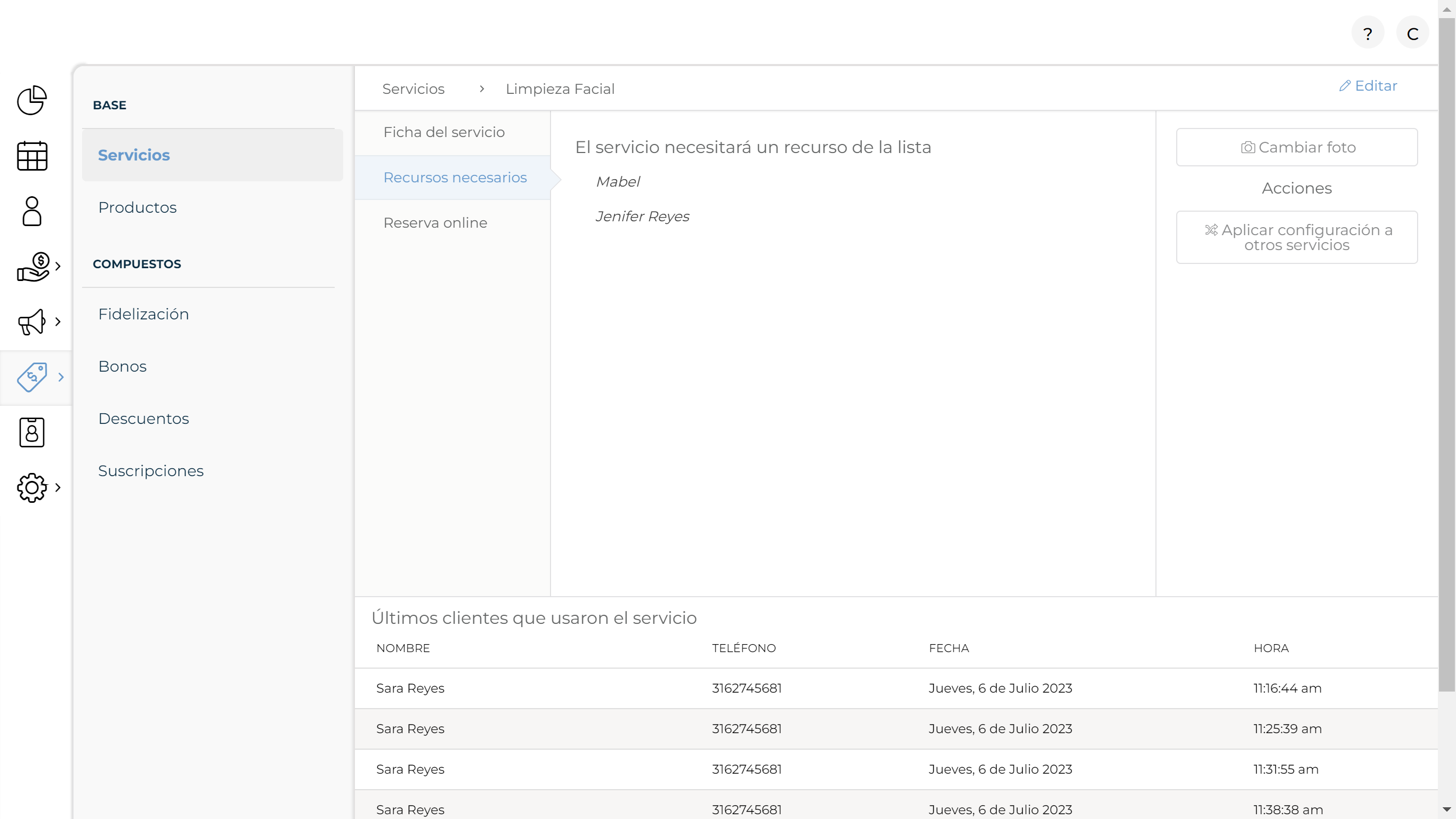Select the Jenifer Reyes resource entry
The image size is (1456, 819).
pos(642,216)
